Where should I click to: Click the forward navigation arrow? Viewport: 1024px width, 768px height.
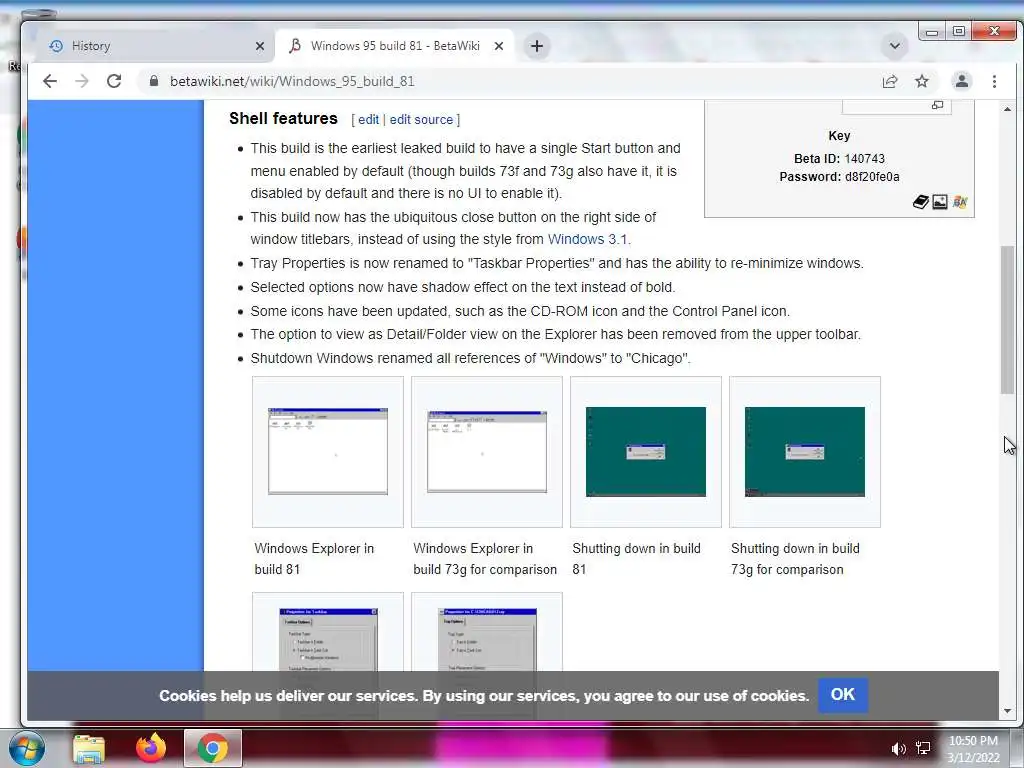pos(82,81)
